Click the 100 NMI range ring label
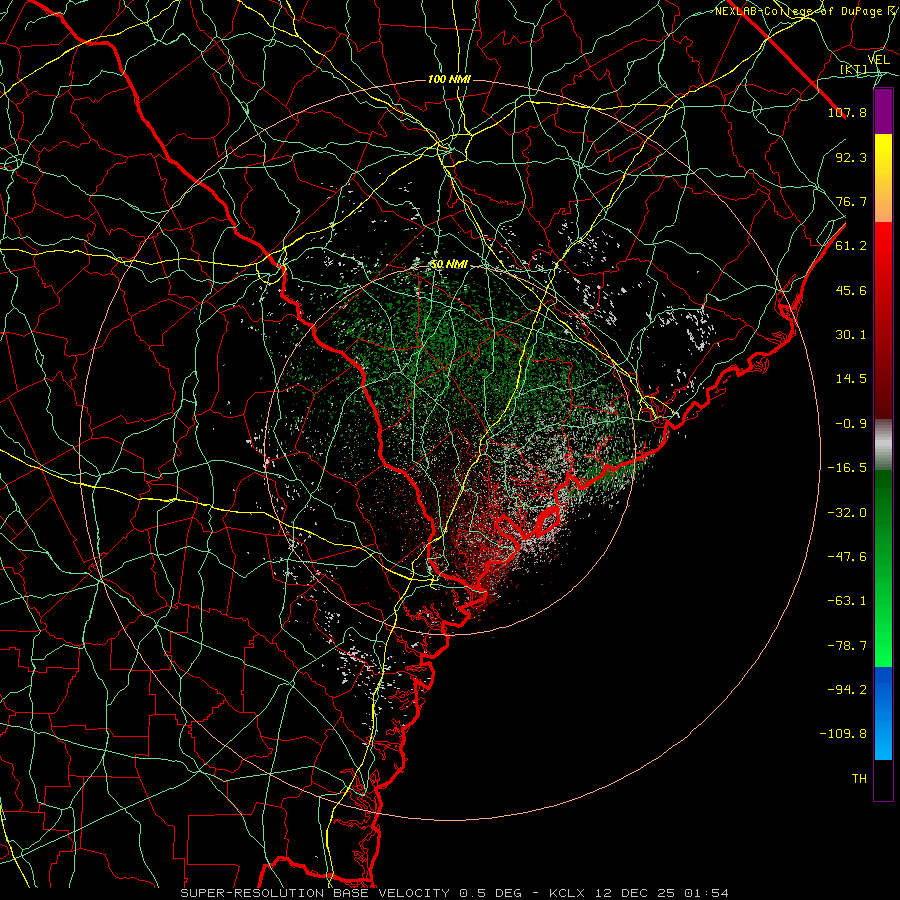The width and height of the screenshot is (900, 900). tap(449, 79)
